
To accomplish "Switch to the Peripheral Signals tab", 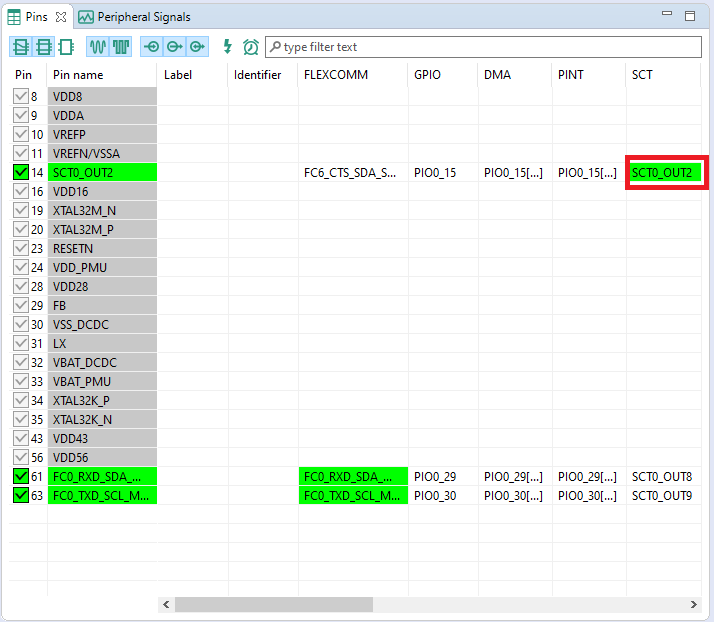I will tap(134, 17).
